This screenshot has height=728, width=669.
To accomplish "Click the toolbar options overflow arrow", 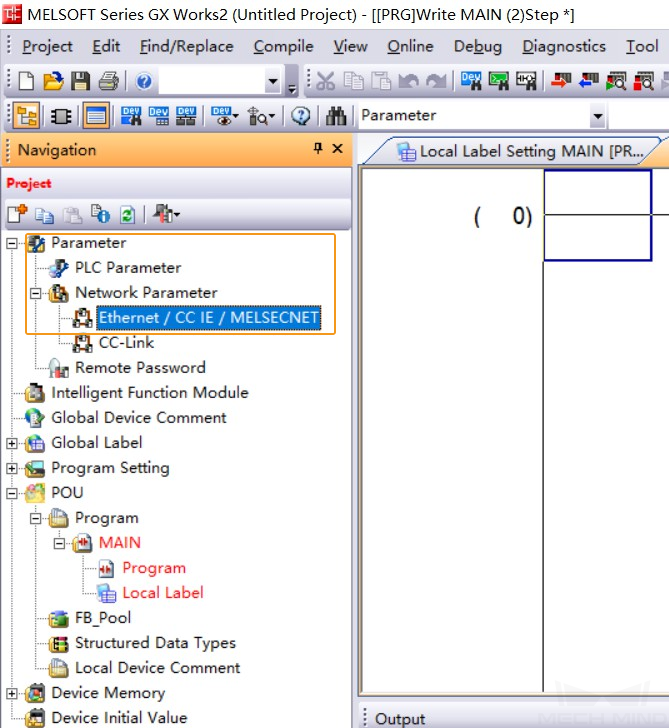I will click(292, 88).
